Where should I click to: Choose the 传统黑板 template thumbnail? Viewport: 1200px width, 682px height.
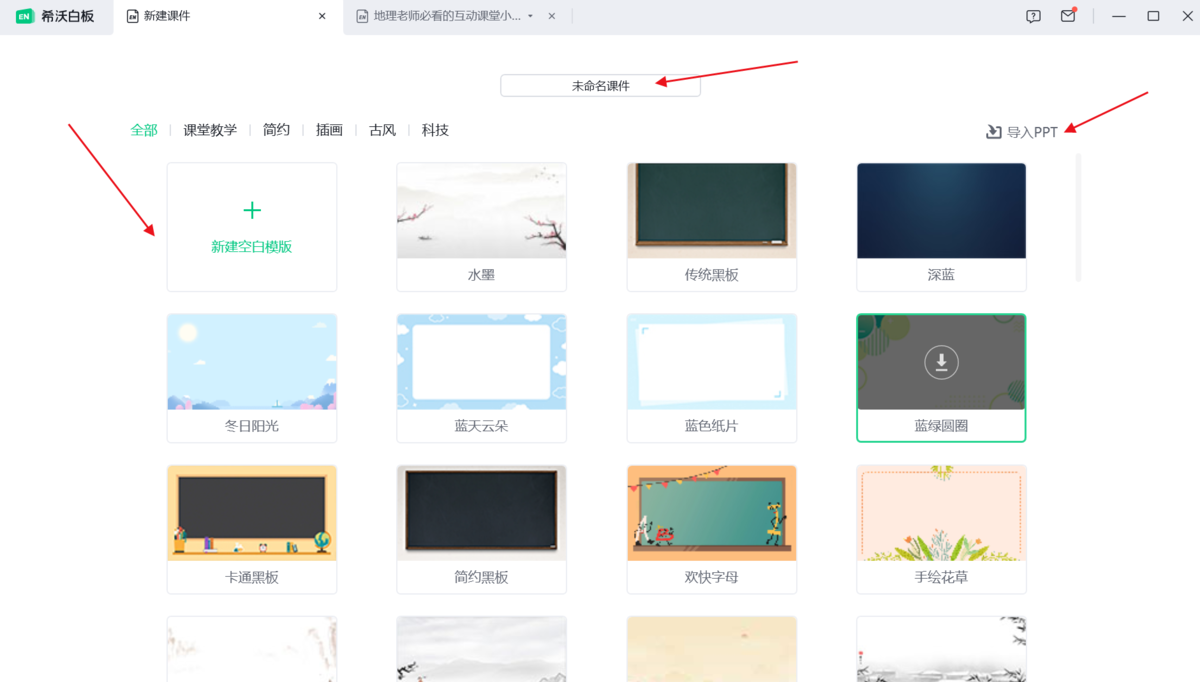click(712, 211)
